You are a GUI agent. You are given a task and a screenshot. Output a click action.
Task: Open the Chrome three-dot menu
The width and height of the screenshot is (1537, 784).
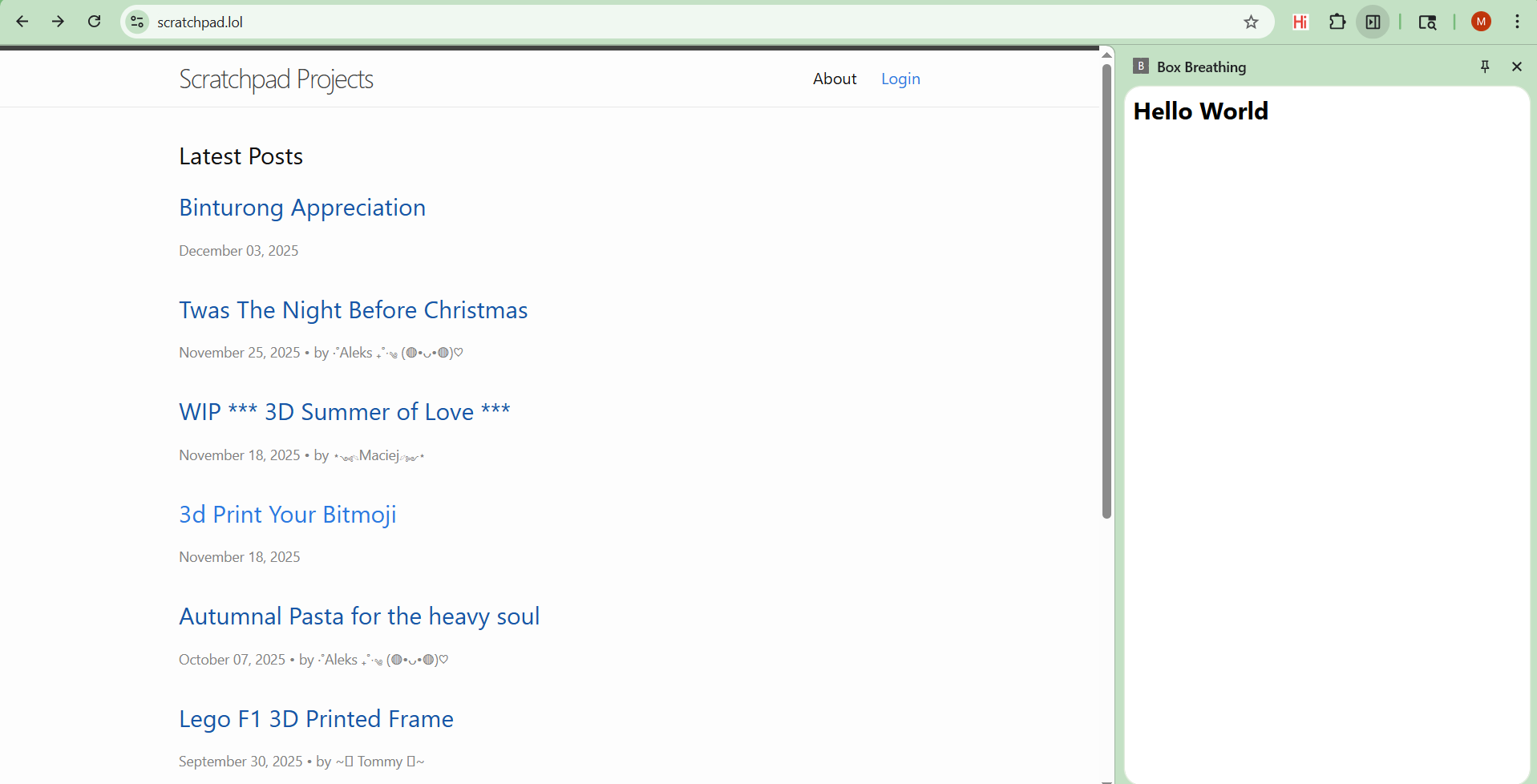click(x=1517, y=22)
